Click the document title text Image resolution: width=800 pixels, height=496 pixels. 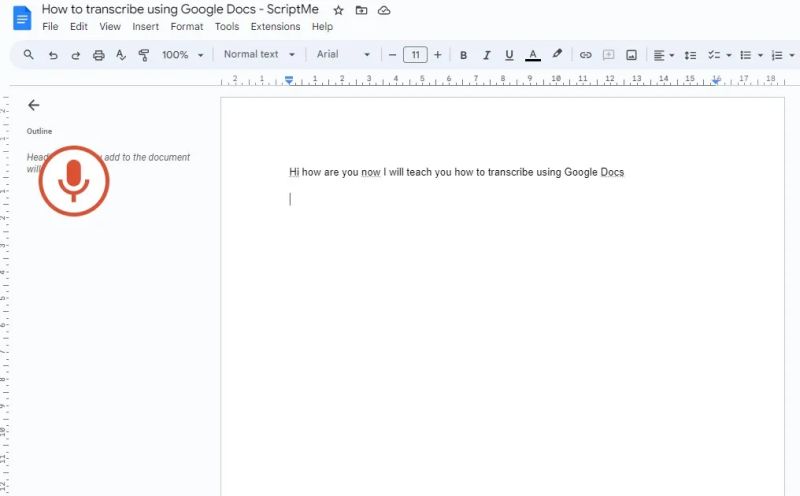[x=180, y=9]
